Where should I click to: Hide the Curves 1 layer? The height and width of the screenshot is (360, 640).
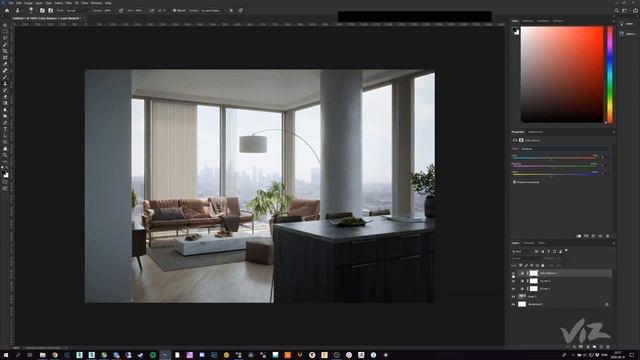(x=513, y=289)
